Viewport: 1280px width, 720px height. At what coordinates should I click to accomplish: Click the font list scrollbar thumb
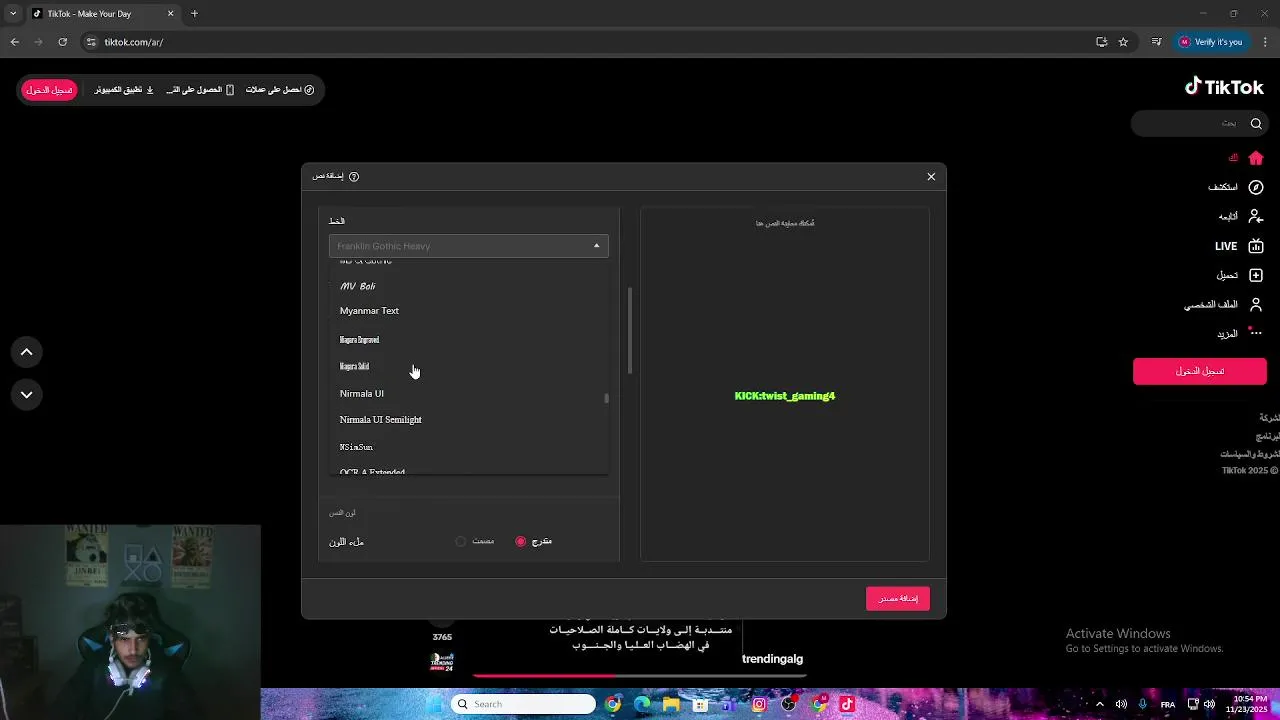click(x=606, y=398)
